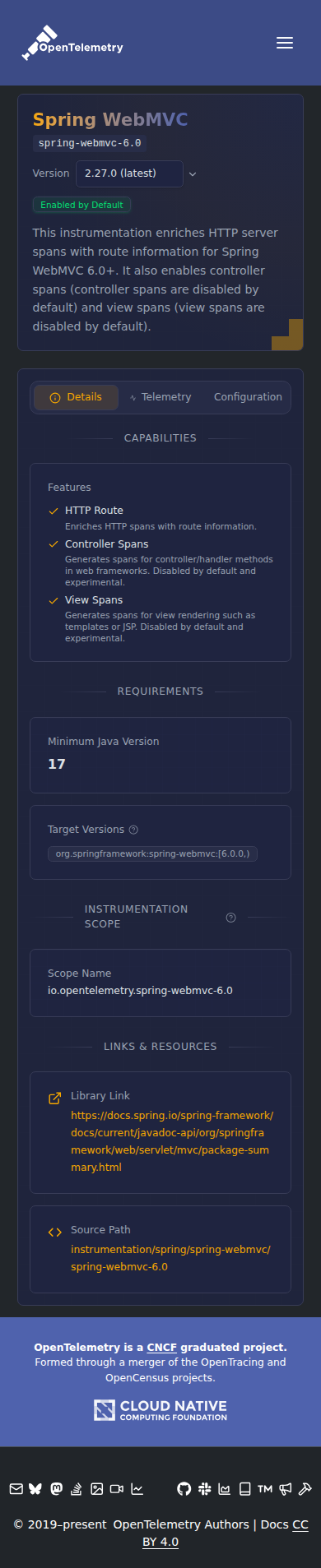Click the Cloud Native Computing Foundation logo

coord(160,1410)
